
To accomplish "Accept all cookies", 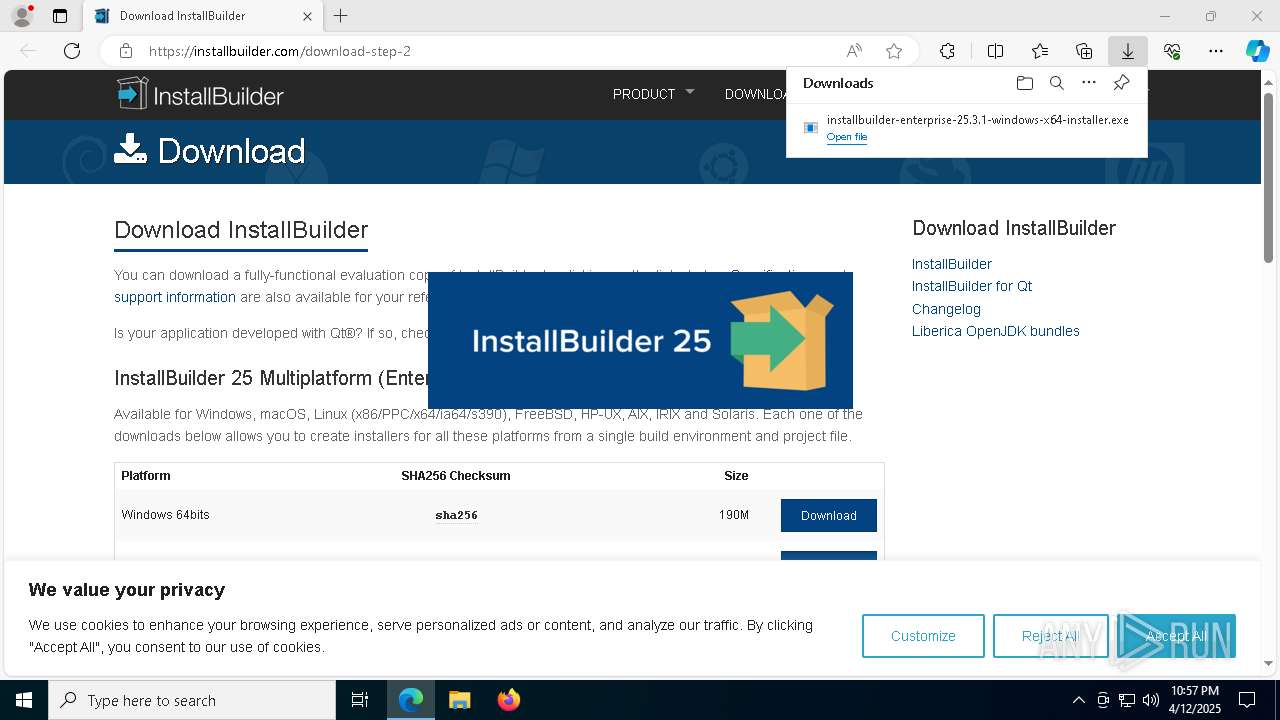I will click(1176, 636).
